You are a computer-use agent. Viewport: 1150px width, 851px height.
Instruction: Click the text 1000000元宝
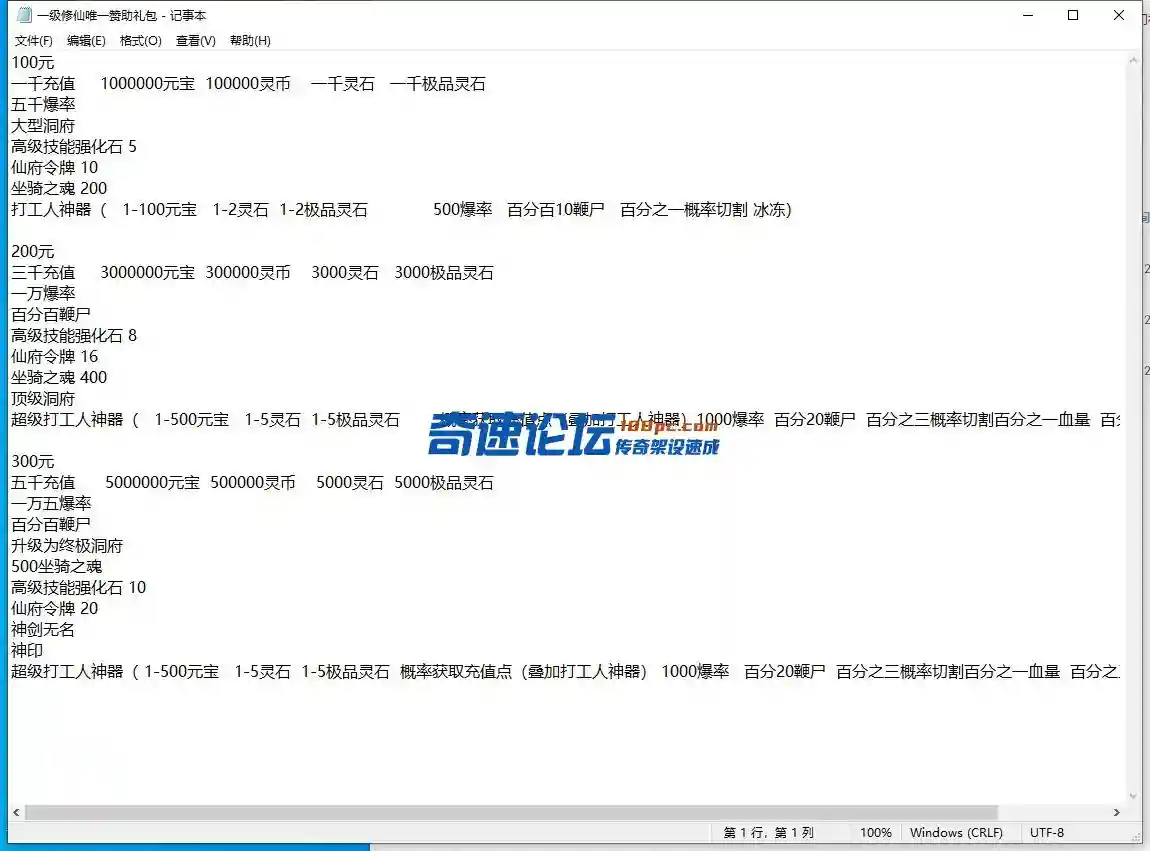[x=147, y=84]
